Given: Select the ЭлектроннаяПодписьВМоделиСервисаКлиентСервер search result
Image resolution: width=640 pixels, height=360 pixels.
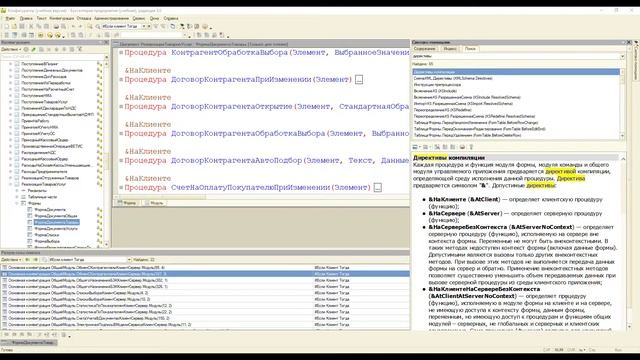Looking at the screenshot, I should (205, 324).
